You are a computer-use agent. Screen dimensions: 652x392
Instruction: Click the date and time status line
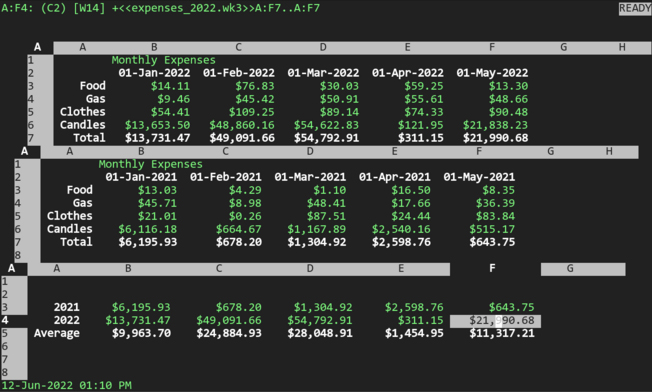pos(67,385)
